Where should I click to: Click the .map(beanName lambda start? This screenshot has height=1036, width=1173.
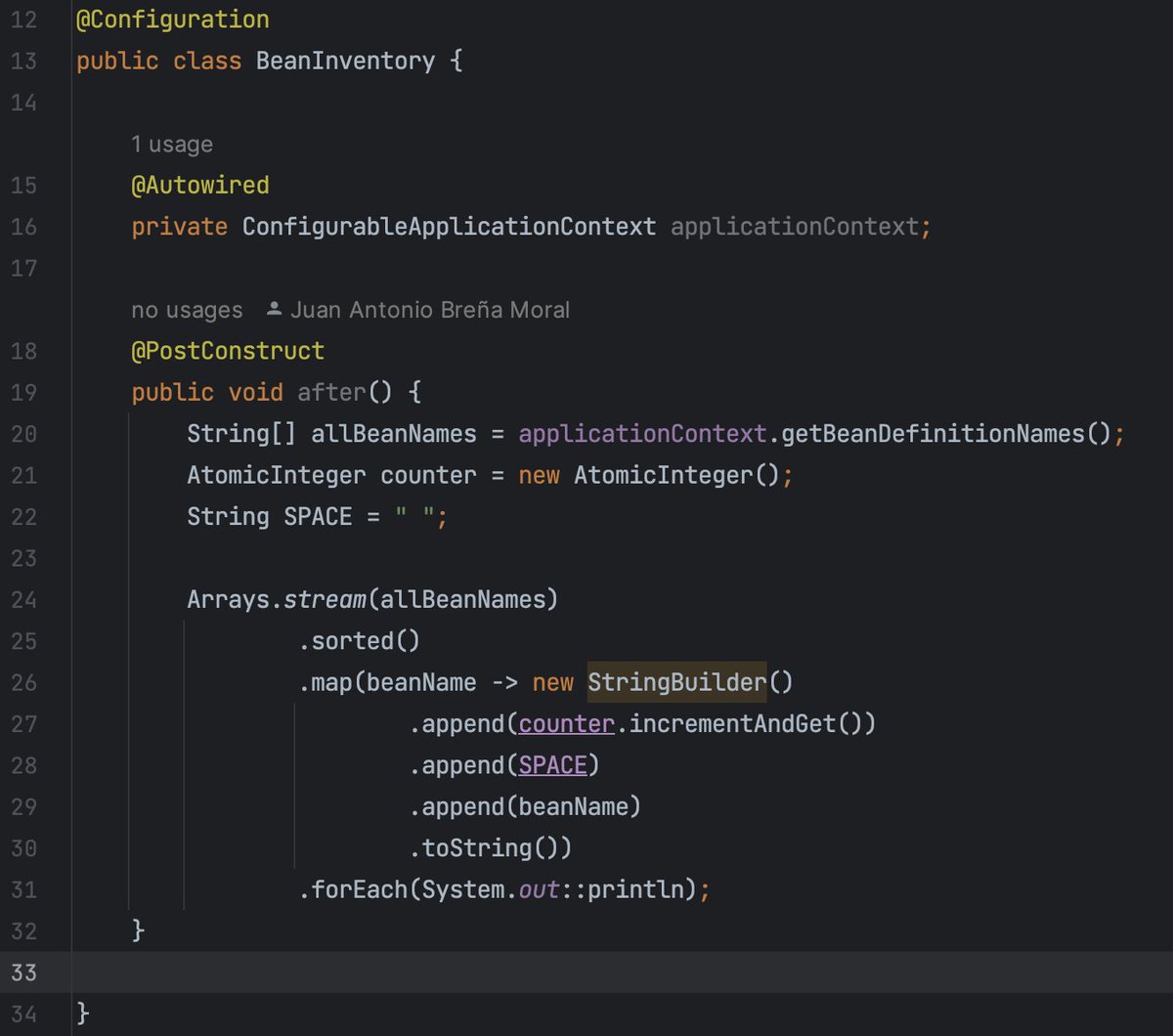tap(388, 682)
